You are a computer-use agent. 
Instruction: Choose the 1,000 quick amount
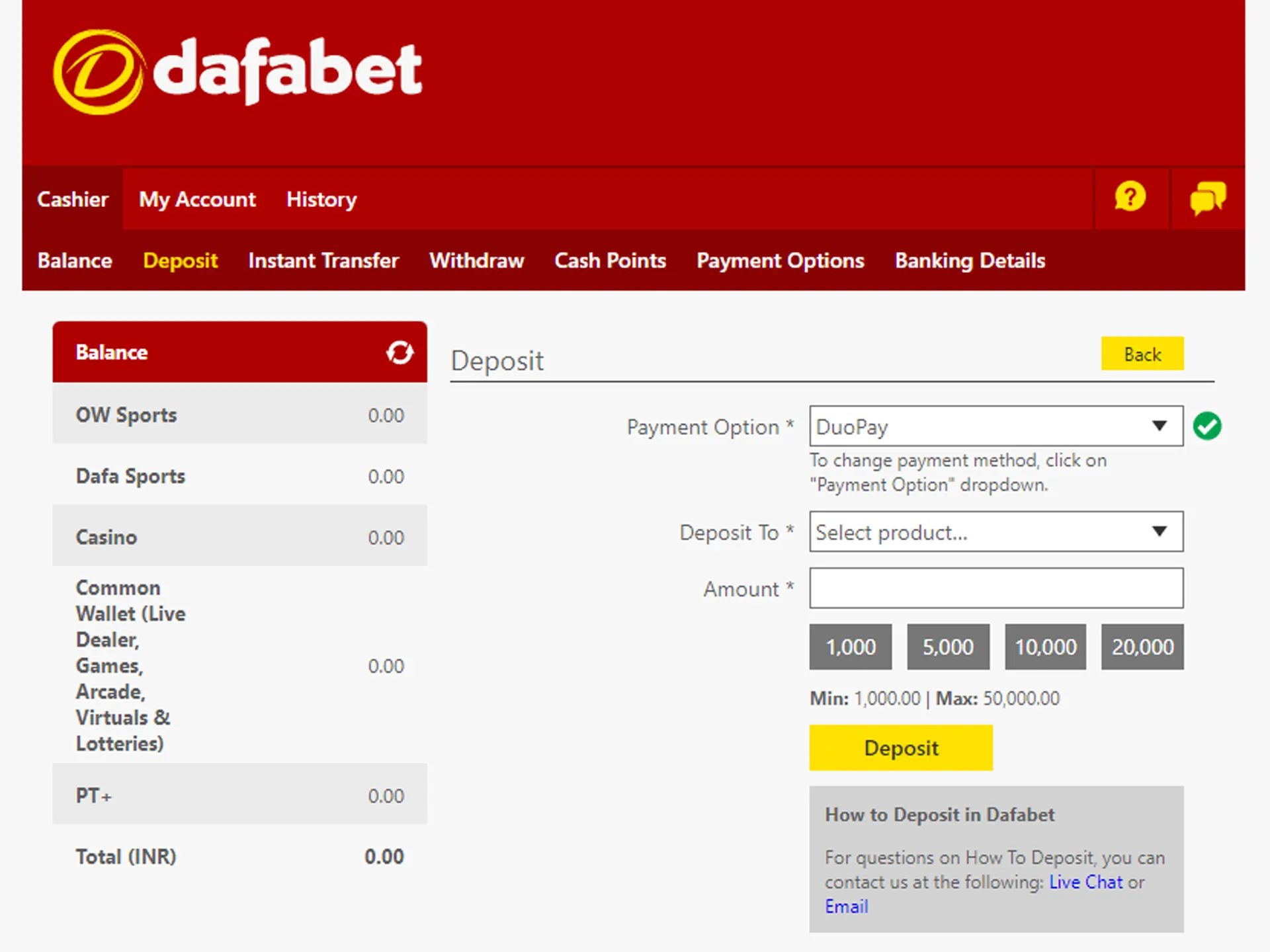[851, 647]
